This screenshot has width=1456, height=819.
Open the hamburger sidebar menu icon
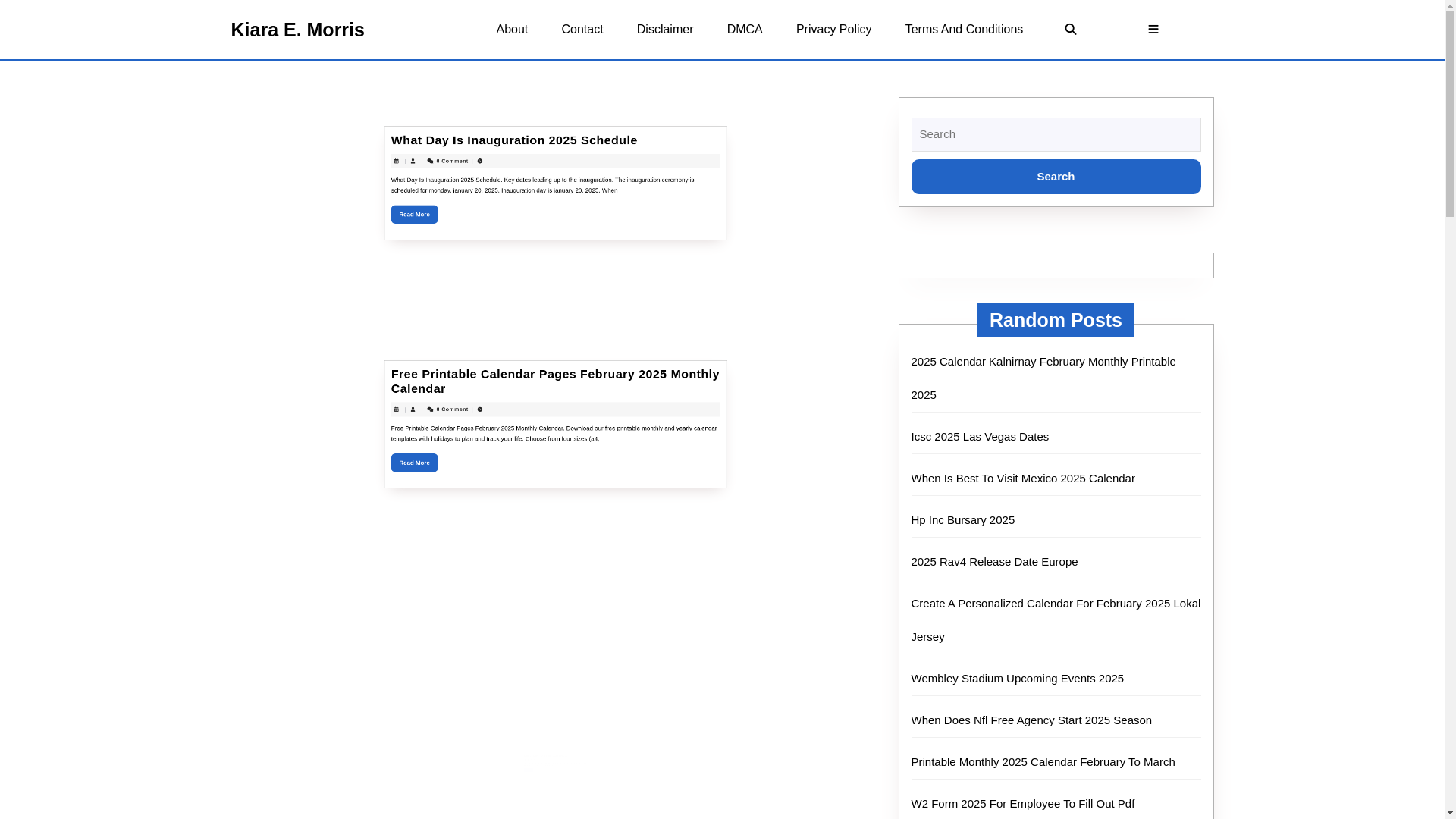pos(1153,30)
